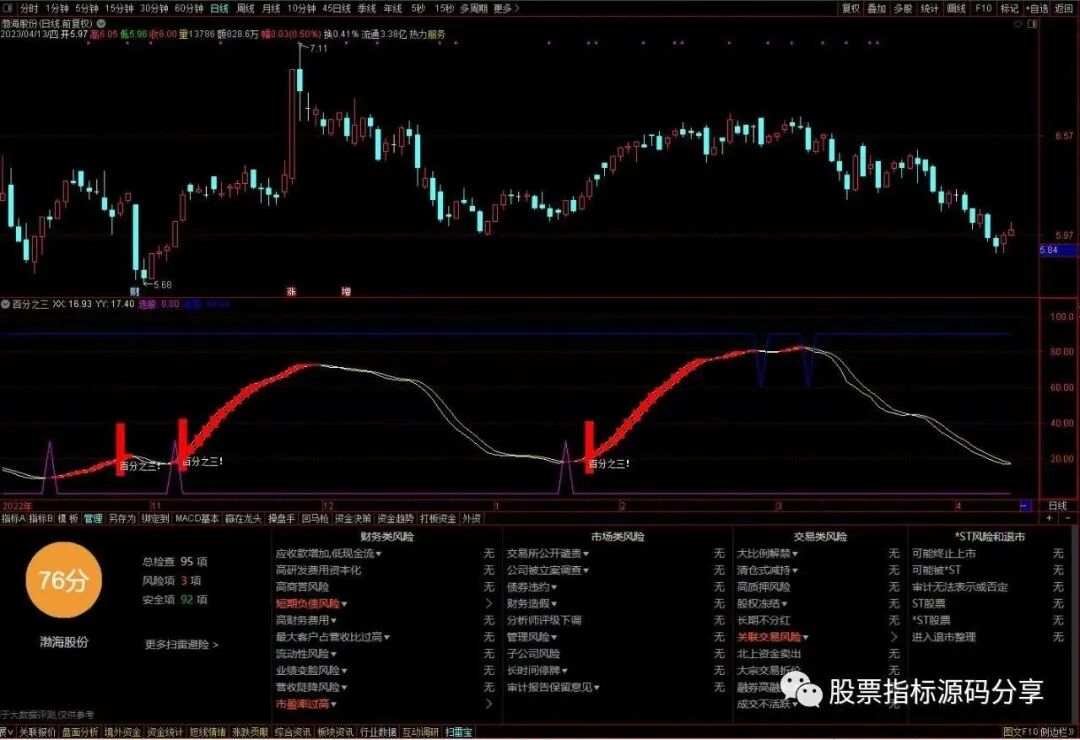Click the 标记 mark button

pyautogui.click(x=1009, y=8)
